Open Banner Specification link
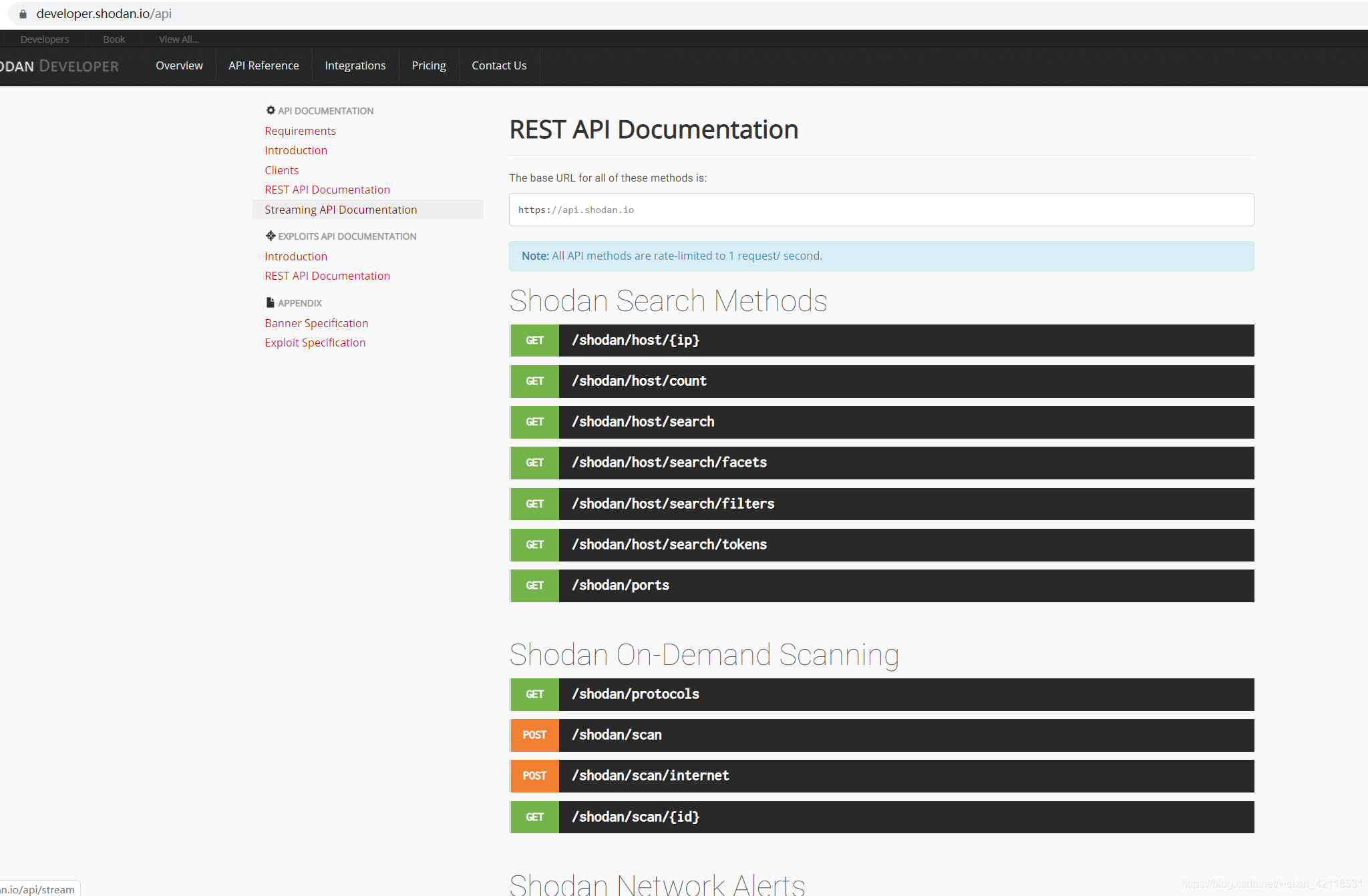 317,323
